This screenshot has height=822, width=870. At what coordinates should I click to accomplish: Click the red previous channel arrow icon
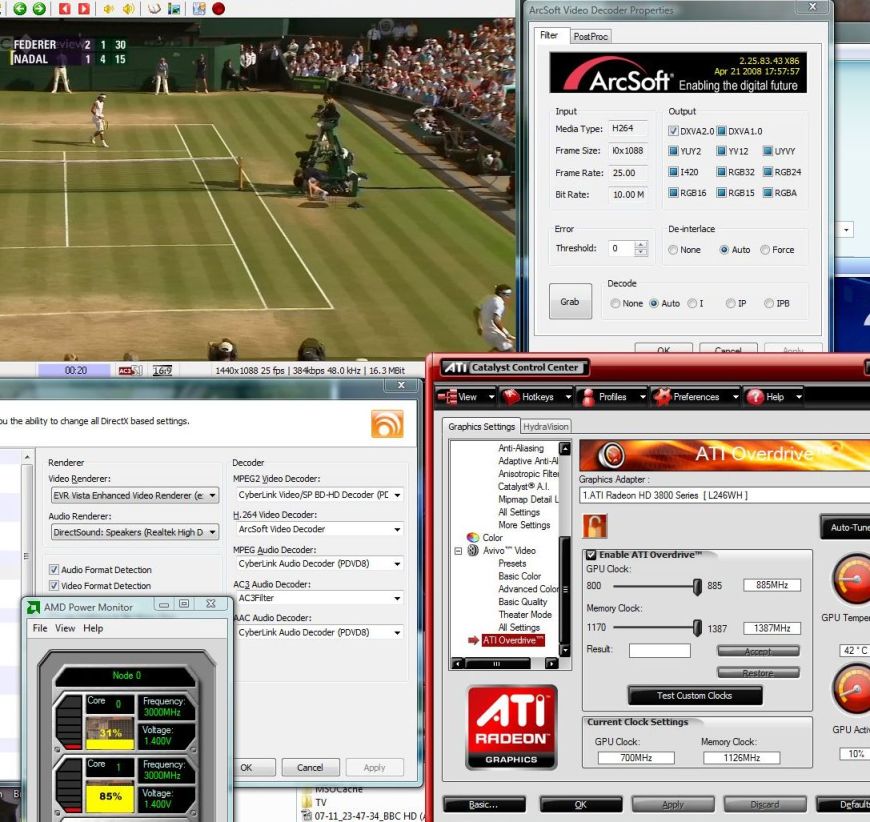coord(65,8)
